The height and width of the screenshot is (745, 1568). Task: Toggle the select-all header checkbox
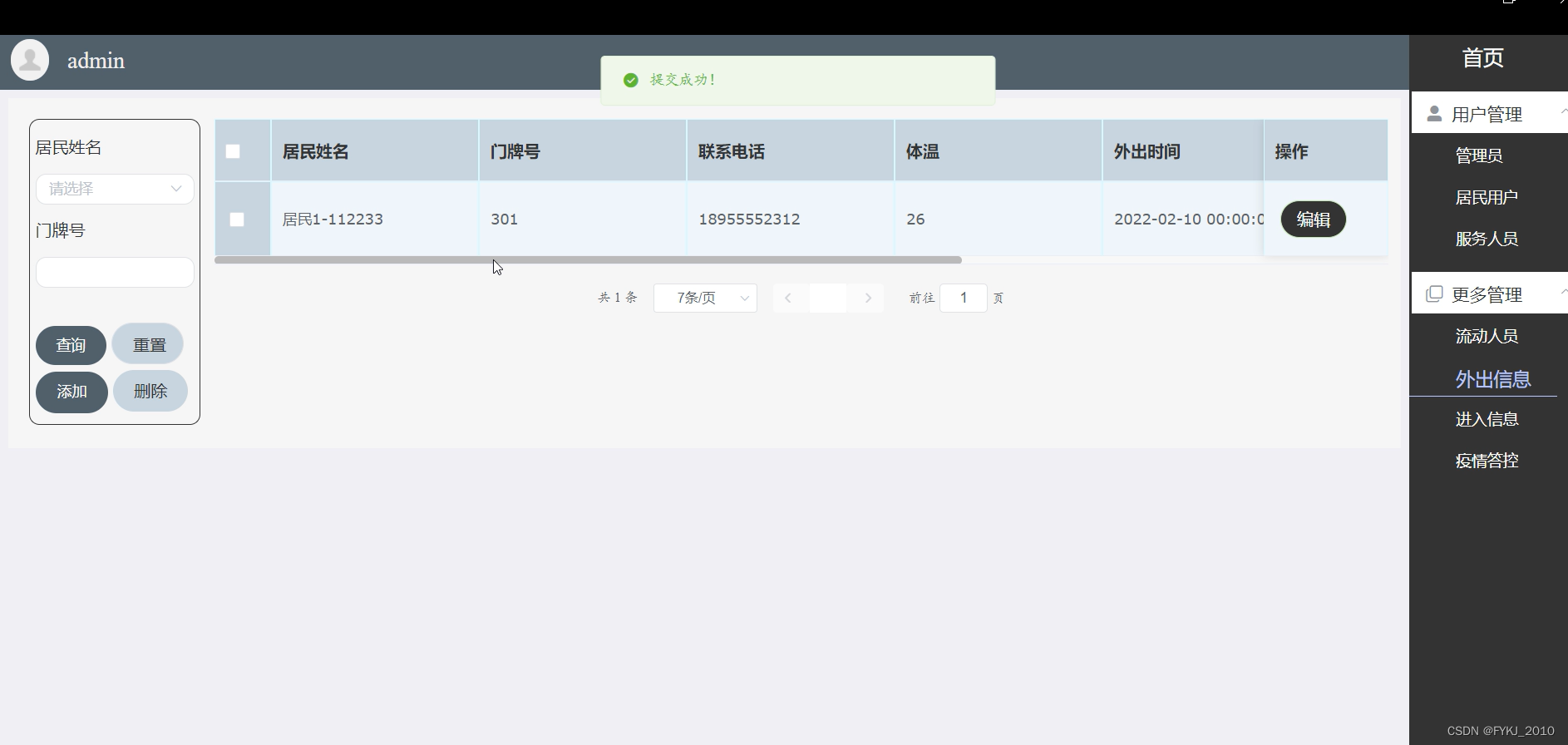point(233,151)
